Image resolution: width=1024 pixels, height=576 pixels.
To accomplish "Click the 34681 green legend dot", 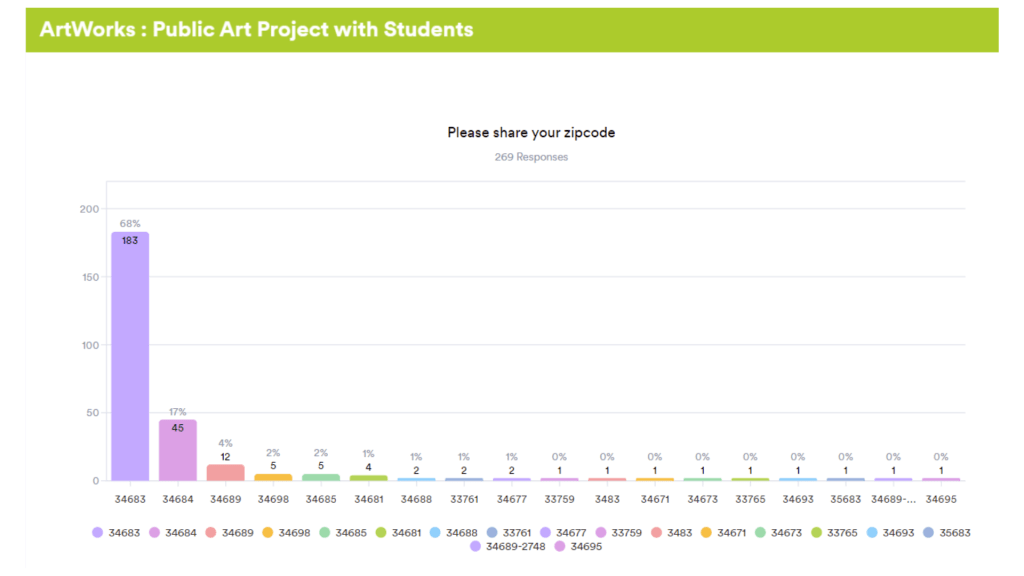I will click(381, 533).
